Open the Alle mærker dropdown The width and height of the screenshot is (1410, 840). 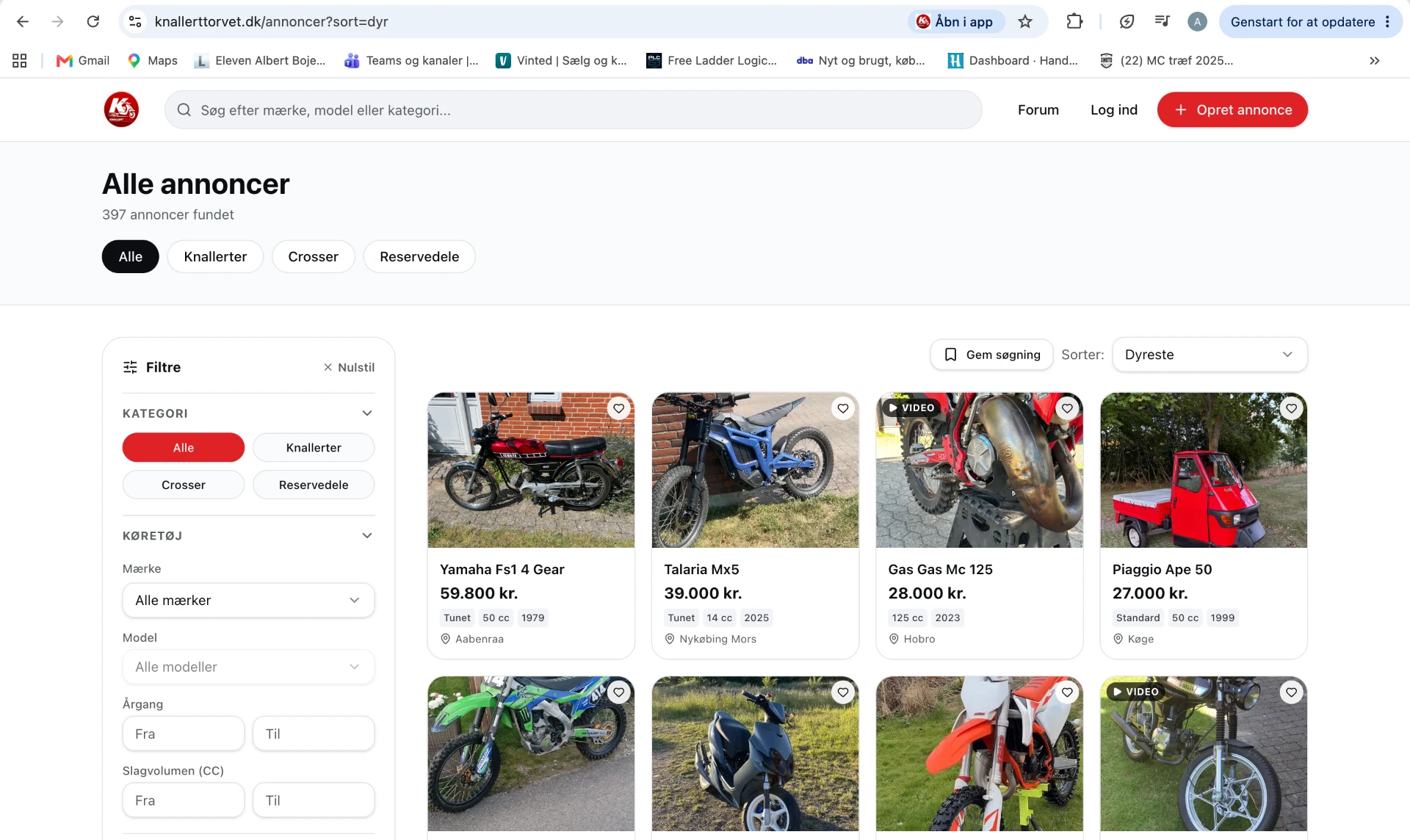[x=248, y=600]
